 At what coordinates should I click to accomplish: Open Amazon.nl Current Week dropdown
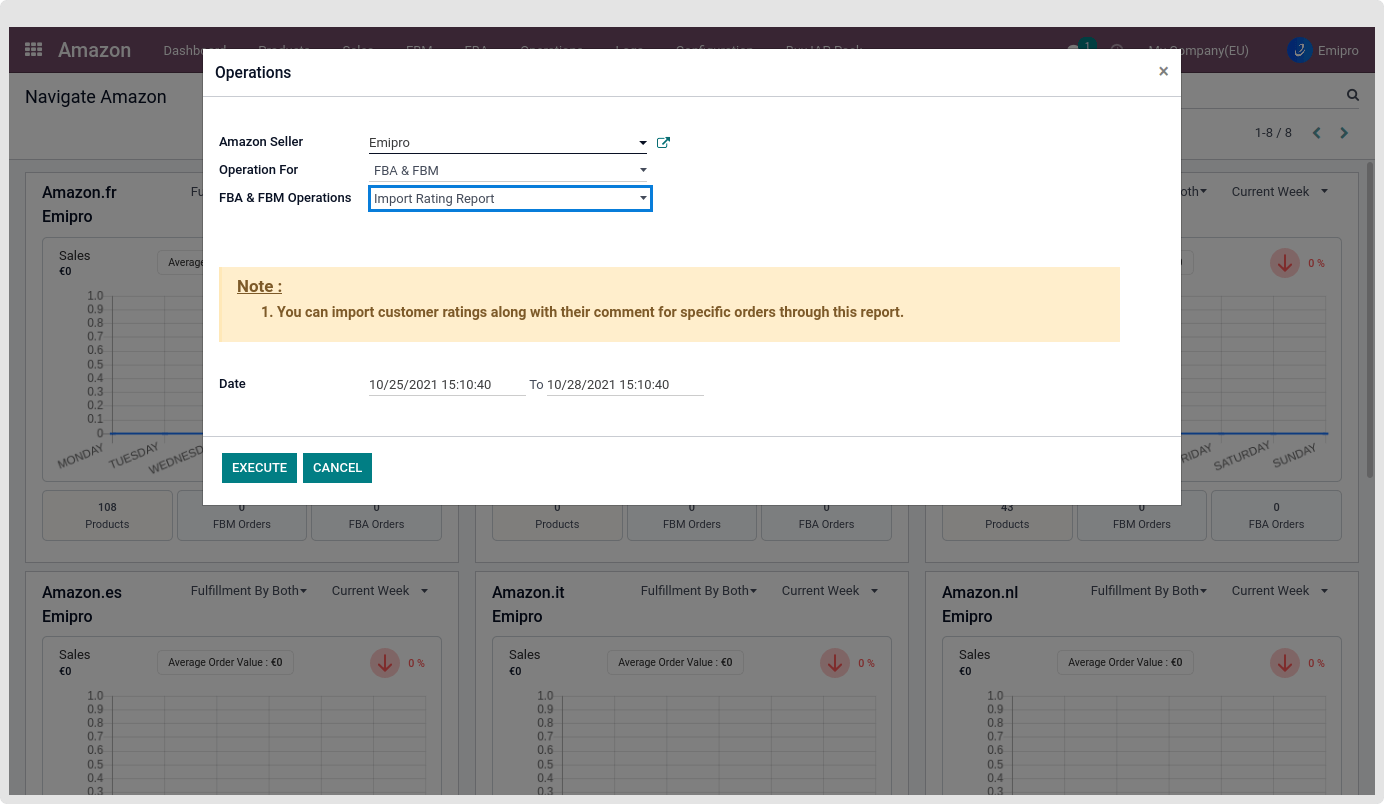pos(1280,591)
